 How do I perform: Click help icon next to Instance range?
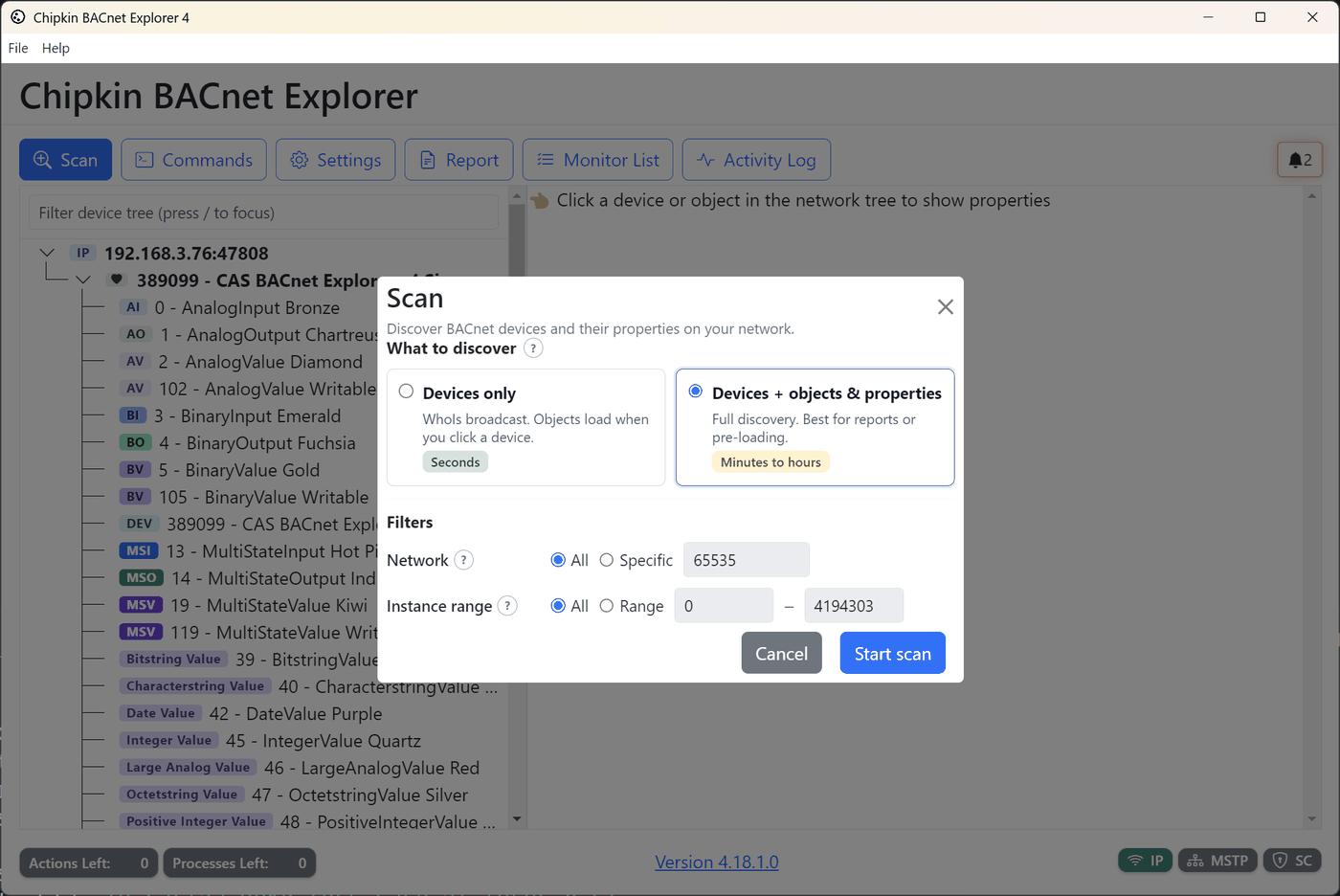tap(508, 606)
